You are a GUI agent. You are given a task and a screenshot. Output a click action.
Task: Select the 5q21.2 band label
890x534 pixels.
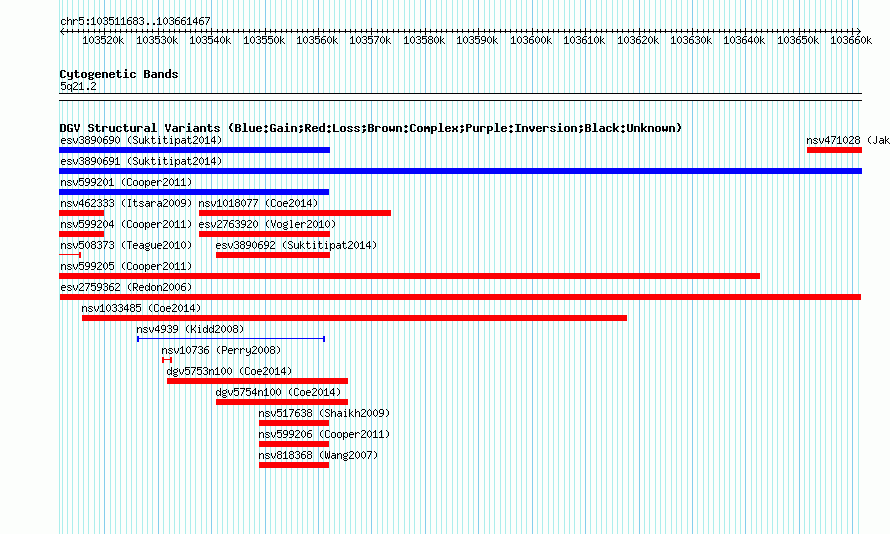(78, 86)
